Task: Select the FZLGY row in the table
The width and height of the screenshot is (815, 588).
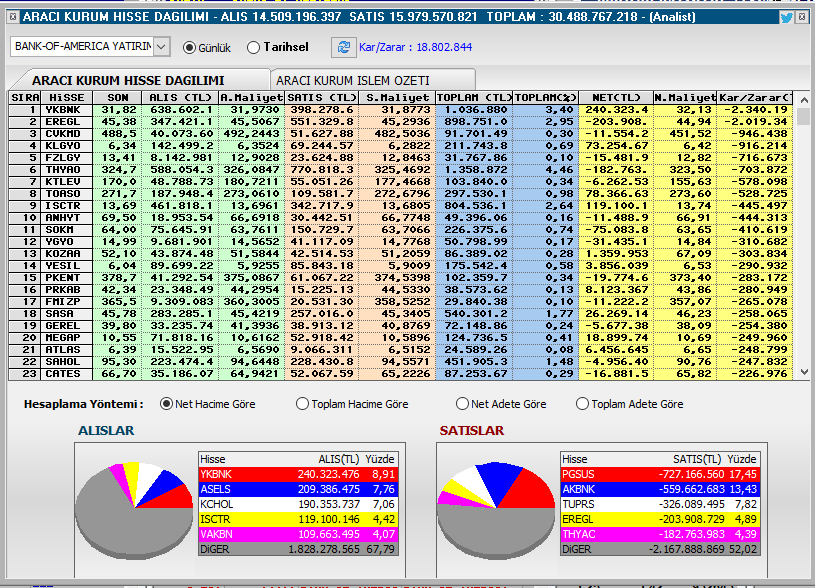Action: (401, 158)
